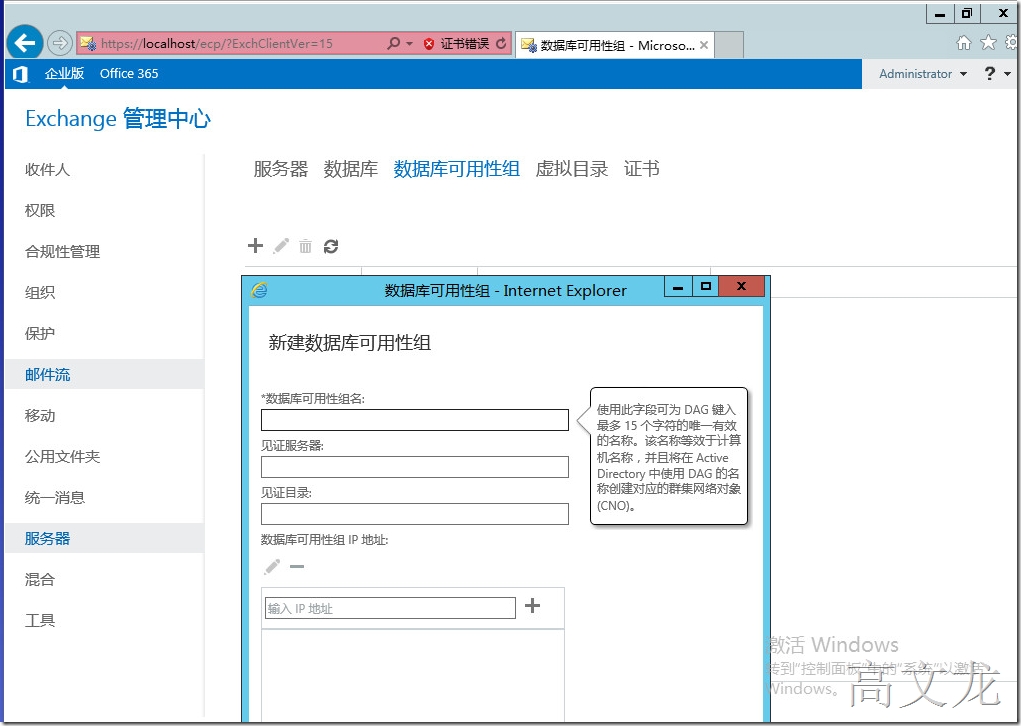Switch to the 数据库可用性组 top tab

pyautogui.click(x=456, y=169)
